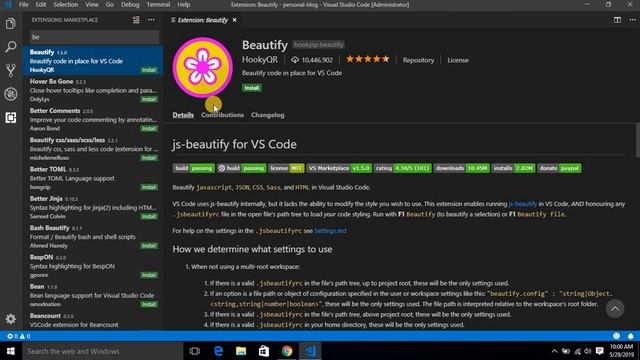This screenshot has height=360, width=640.
Task: Install the Better Jinja extension
Action: [x=149, y=216]
